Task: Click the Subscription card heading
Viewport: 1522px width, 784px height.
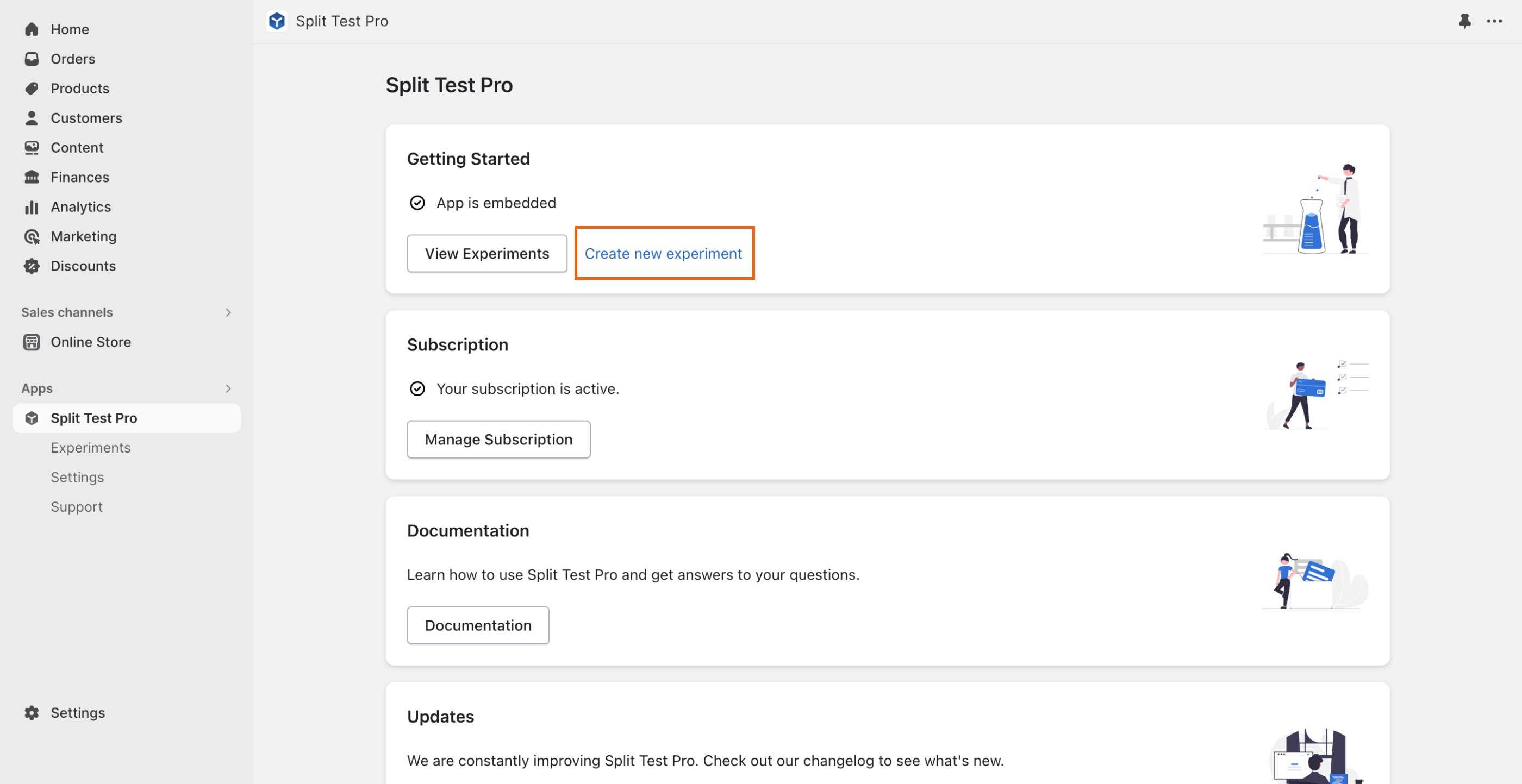Action: tap(457, 345)
